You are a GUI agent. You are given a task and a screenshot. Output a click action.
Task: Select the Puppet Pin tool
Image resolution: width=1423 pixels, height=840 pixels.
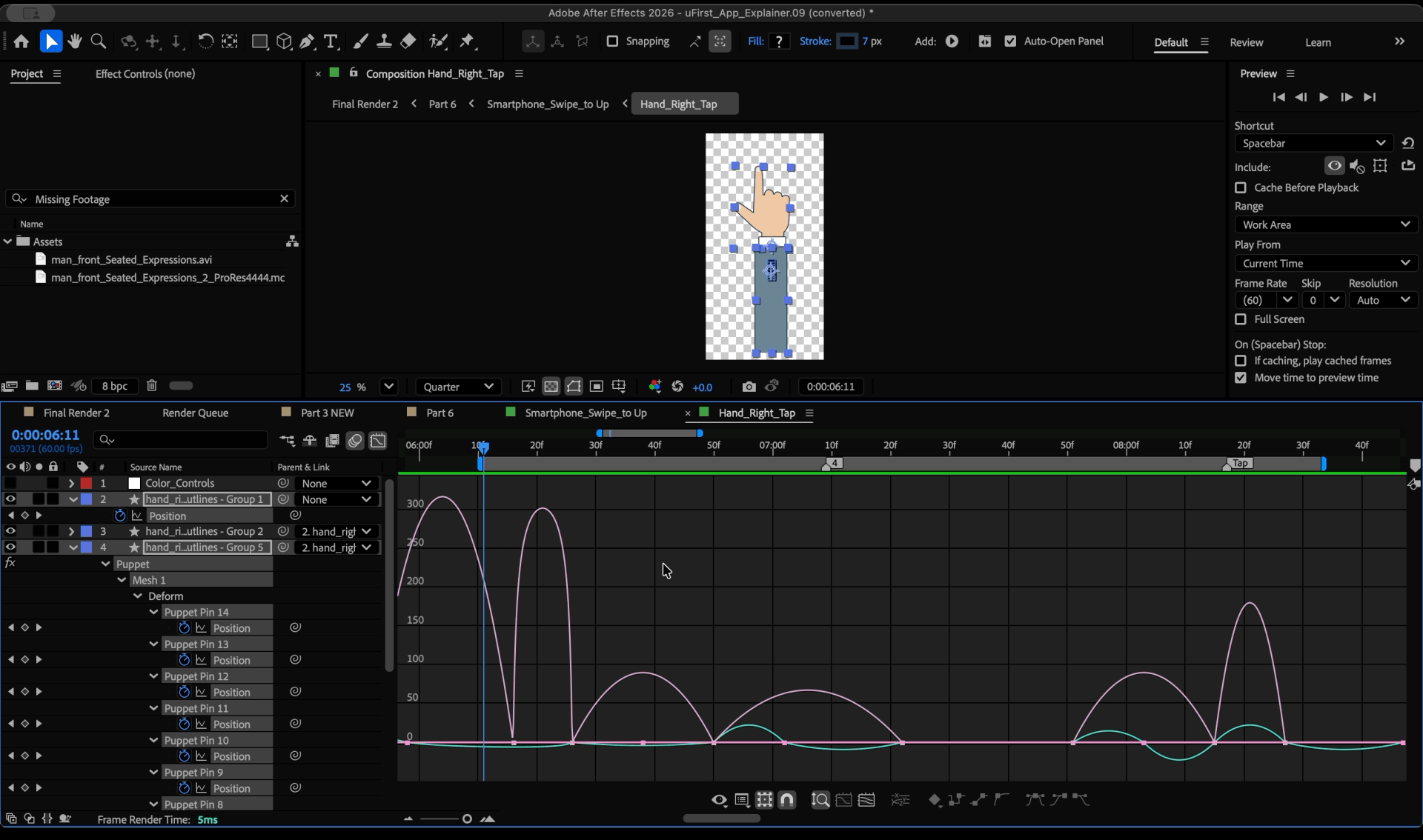pyautogui.click(x=467, y=41)
